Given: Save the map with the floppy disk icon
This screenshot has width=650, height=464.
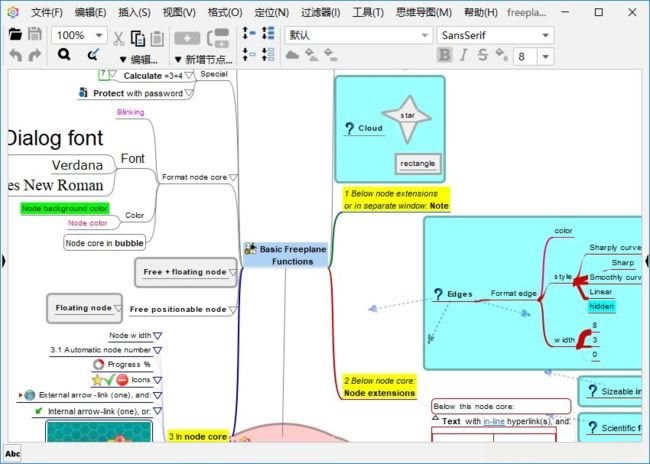Looking at the screenshot, I should 35,34.
